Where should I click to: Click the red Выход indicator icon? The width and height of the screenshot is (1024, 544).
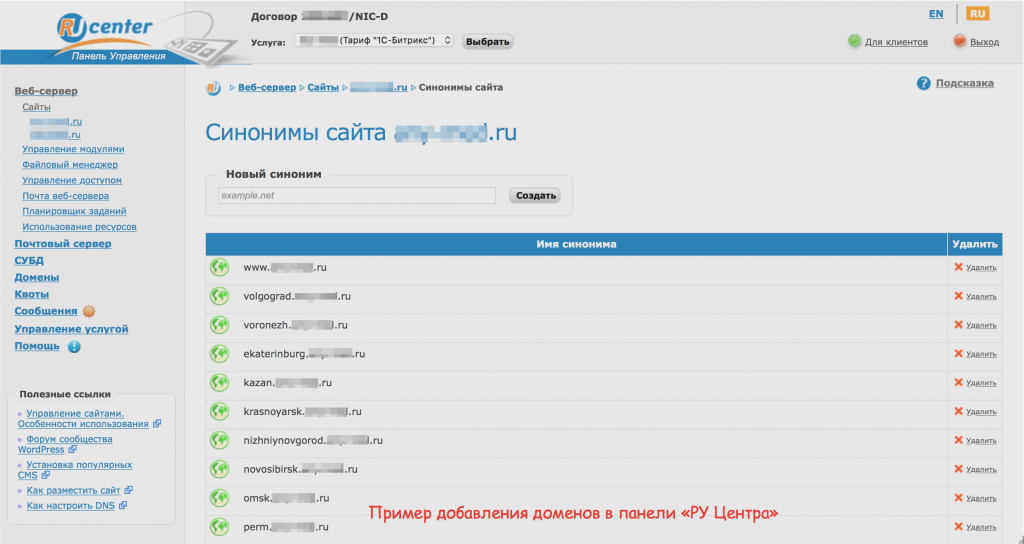point(959,41)
